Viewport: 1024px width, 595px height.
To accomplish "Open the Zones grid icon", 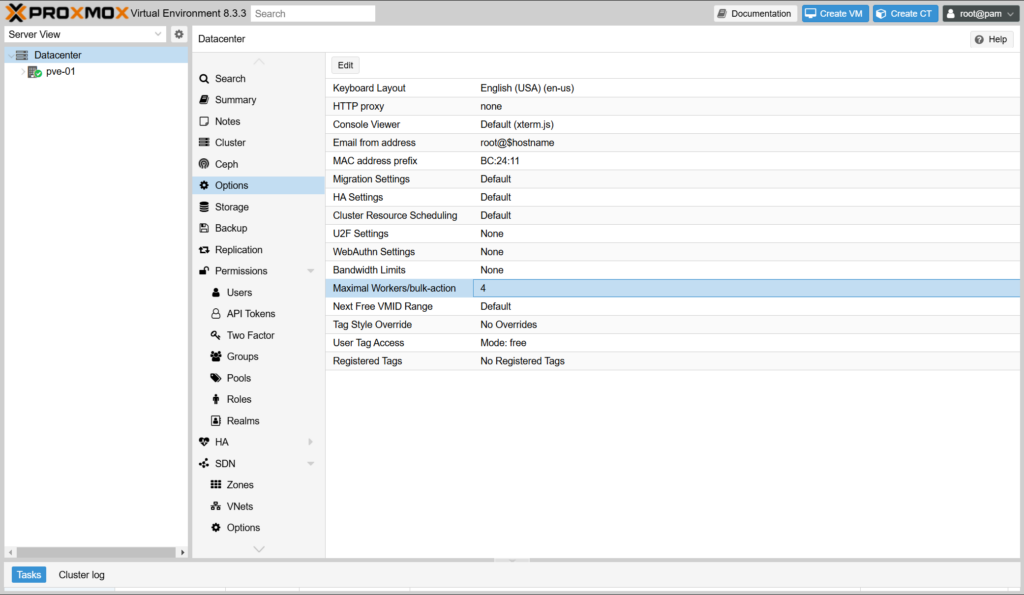I will tap(216, 485).
